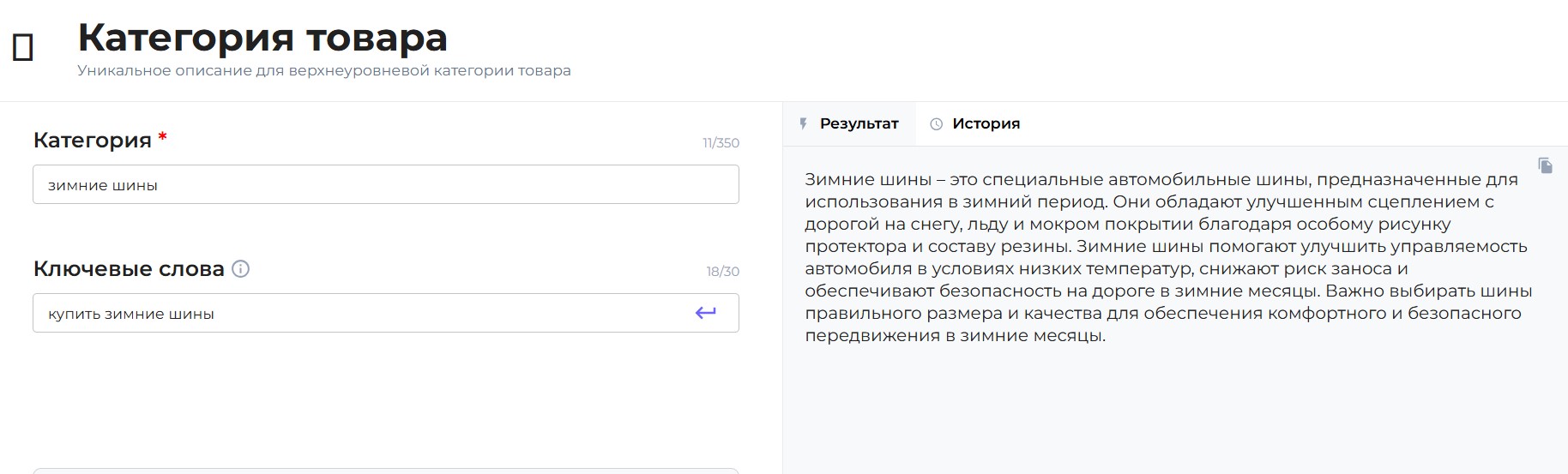Click the copy result icon

(1545, 165)
